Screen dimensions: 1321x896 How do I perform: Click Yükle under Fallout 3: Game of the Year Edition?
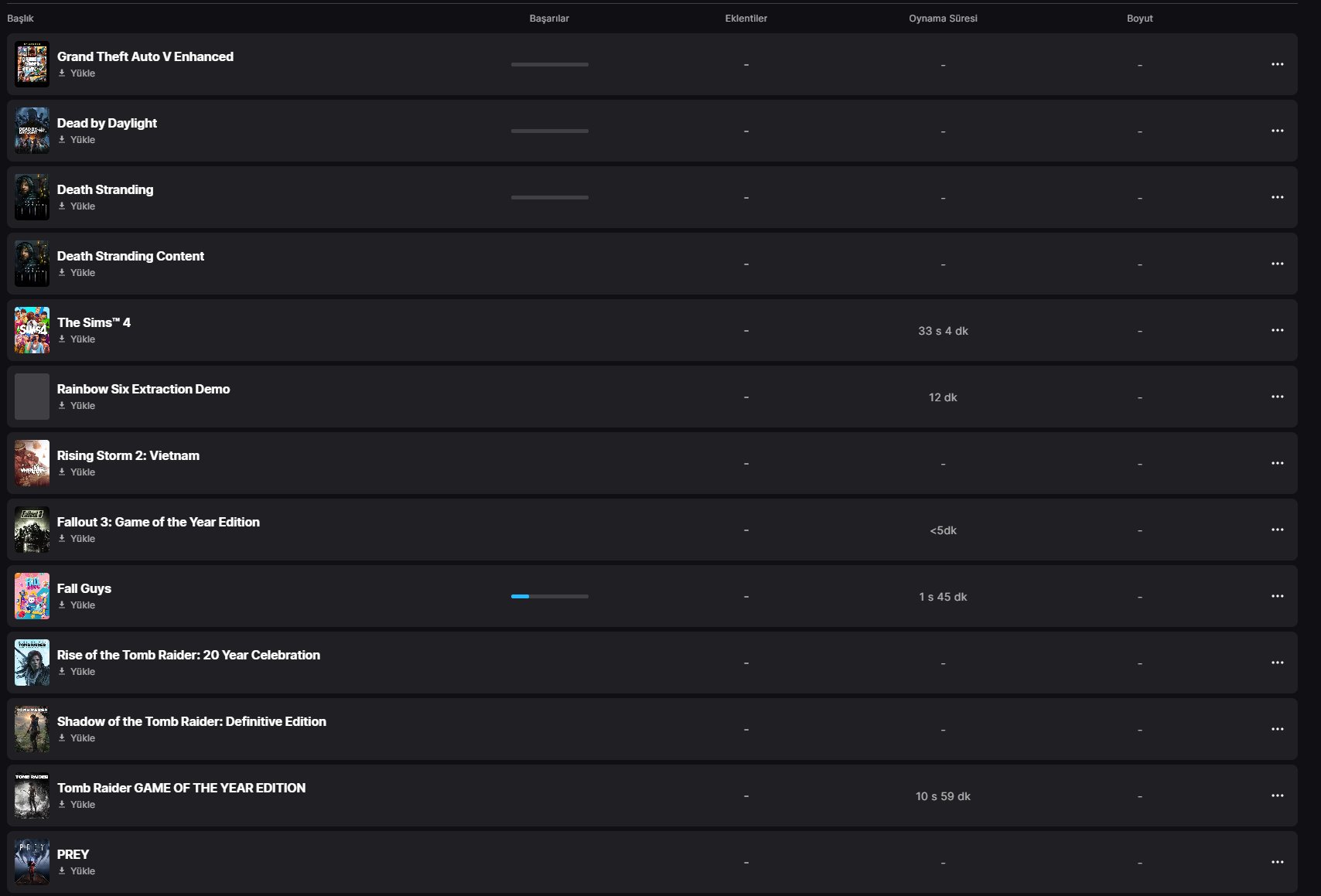pyautogui.click(x=82, y=539)
